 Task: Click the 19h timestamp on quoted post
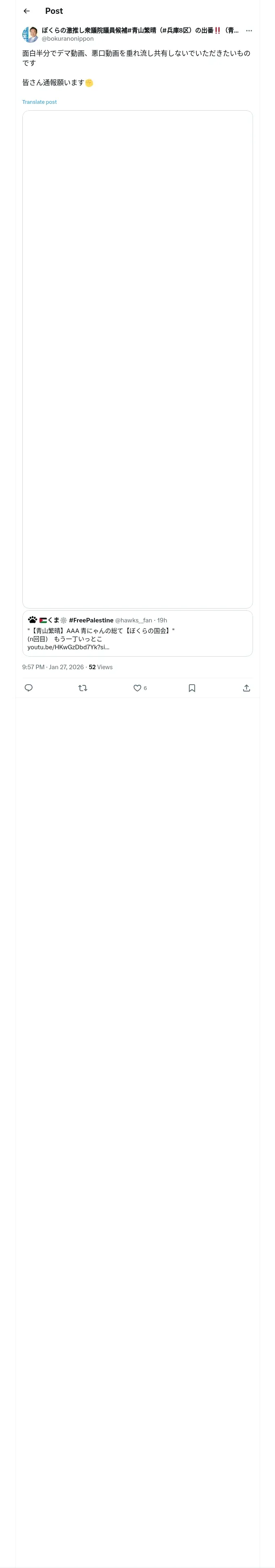point(162,620)
